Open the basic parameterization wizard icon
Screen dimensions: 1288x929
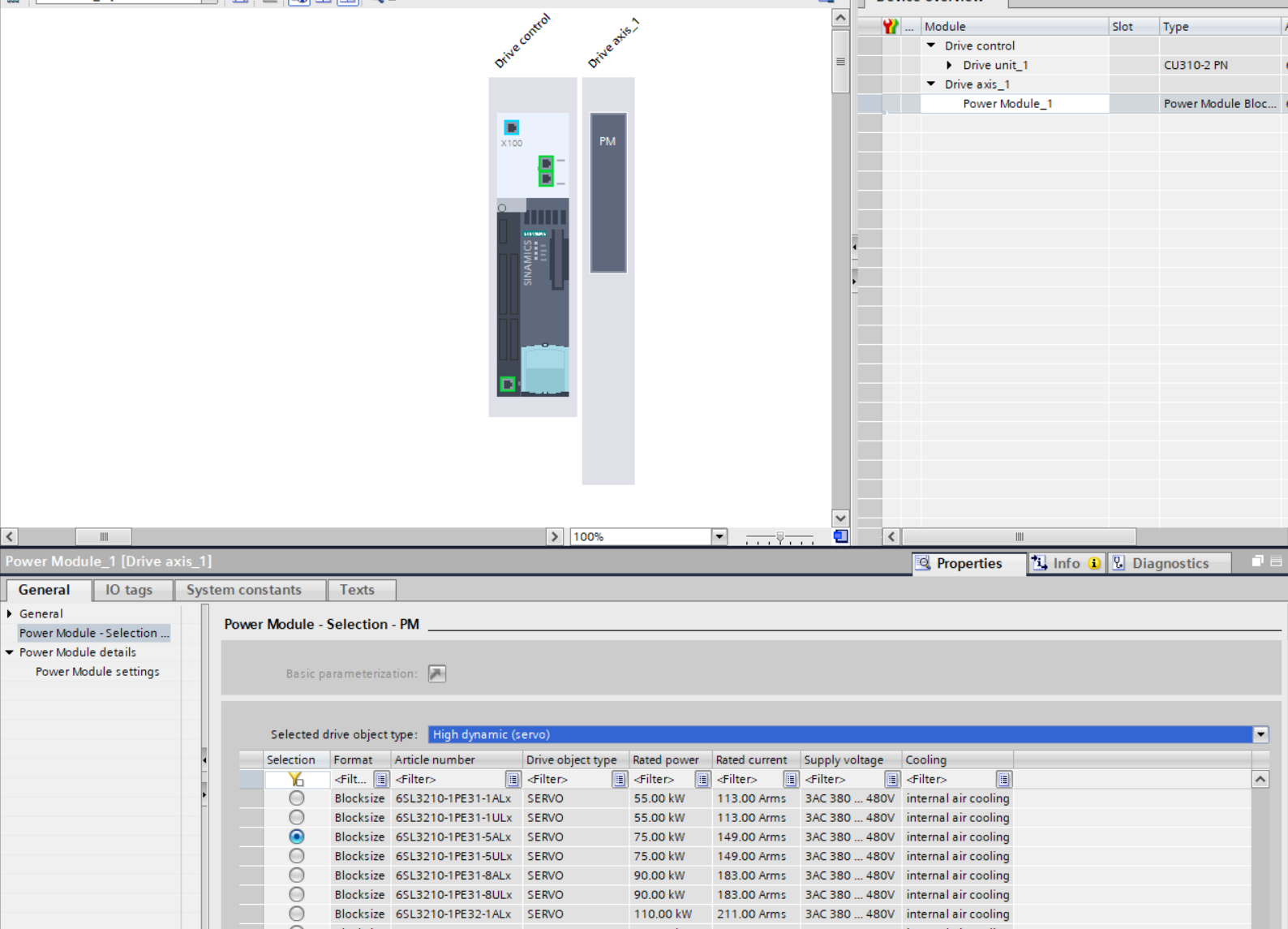point(436,673)
